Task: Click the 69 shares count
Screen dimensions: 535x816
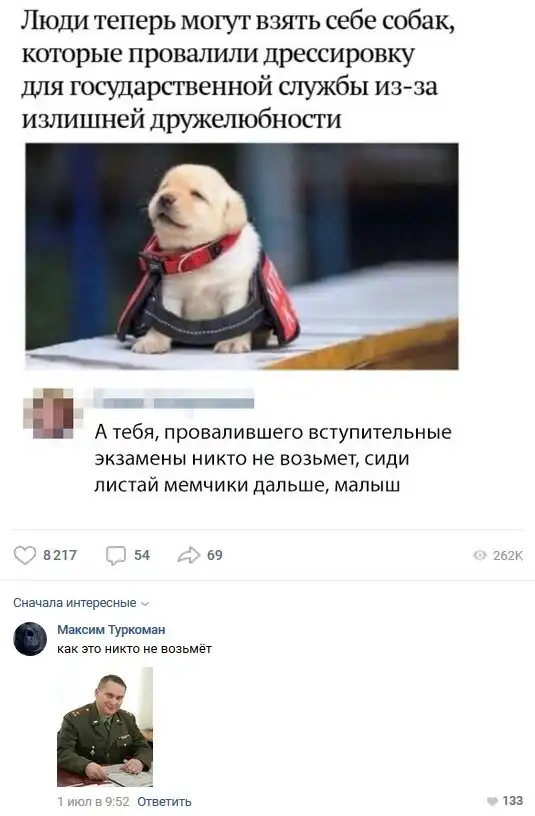Action: coord(214,555)
